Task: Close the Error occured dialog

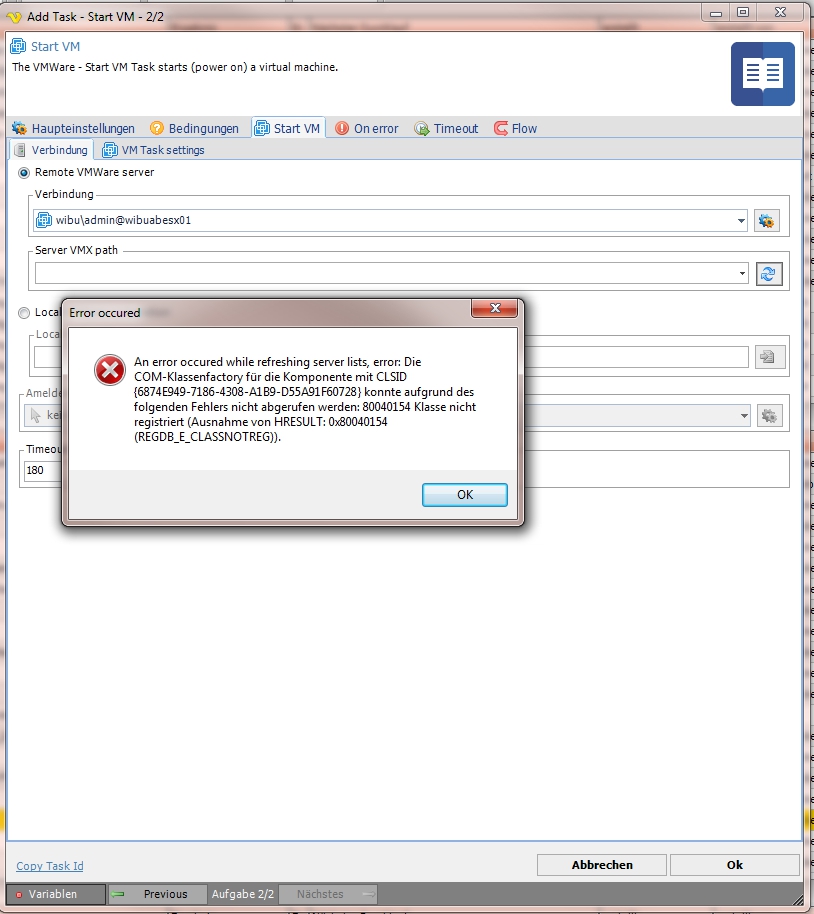Action: pos(494,312)
